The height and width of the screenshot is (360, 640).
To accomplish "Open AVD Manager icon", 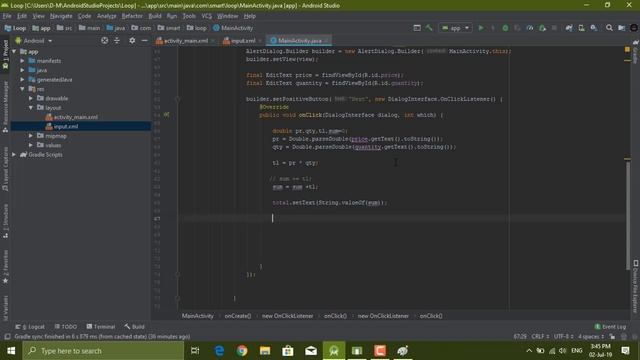I will pyautogui.click(x=581, y=28).
